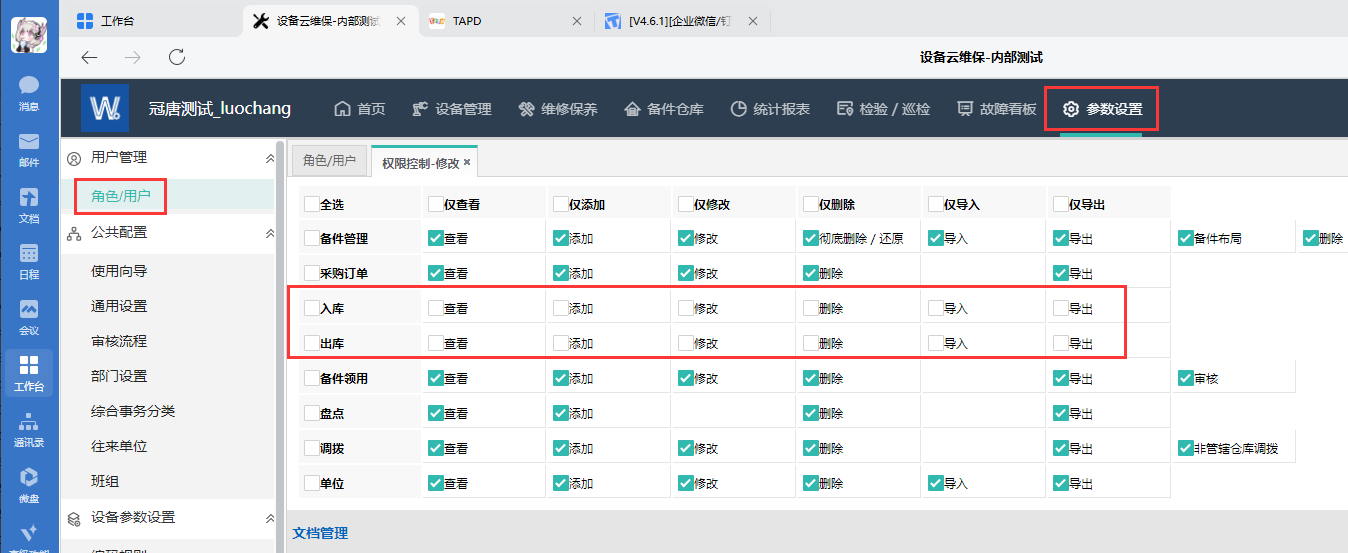Uncheck 彻底删除 / 还原 in 备件管理 row
Viewport: 1348px width, 553px height.
click(x=811, y=238)
